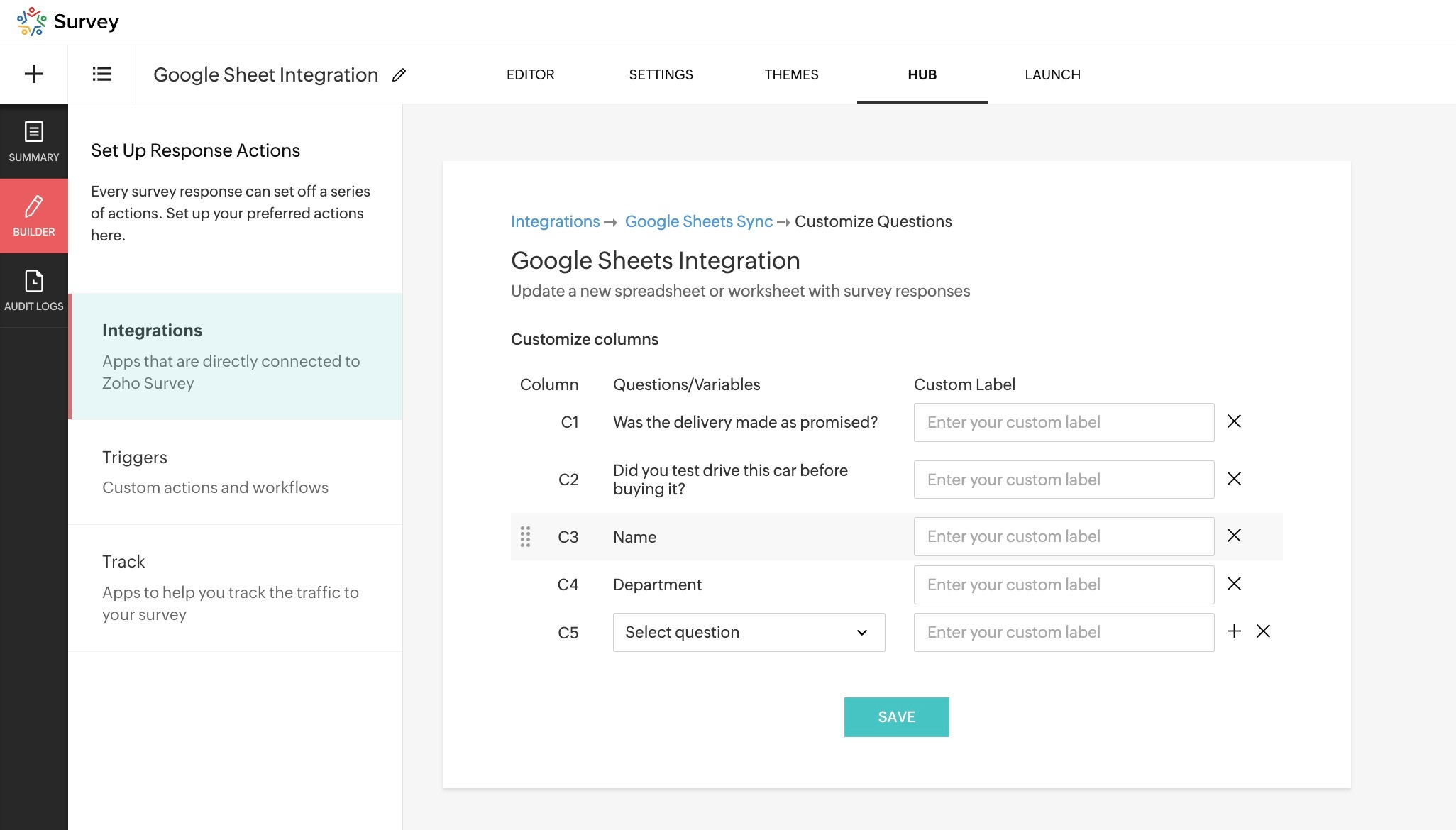Open the Summary sidebar section
Viewport: 1456px width, 830px height.
click(x=33, y=141)
